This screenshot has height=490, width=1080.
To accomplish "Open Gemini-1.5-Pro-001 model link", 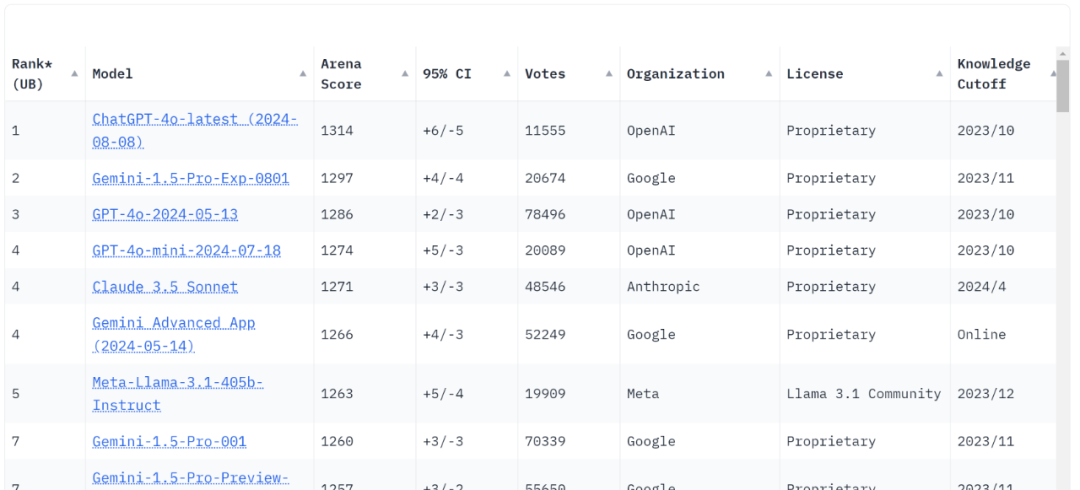I will click(x=169, y=442).
